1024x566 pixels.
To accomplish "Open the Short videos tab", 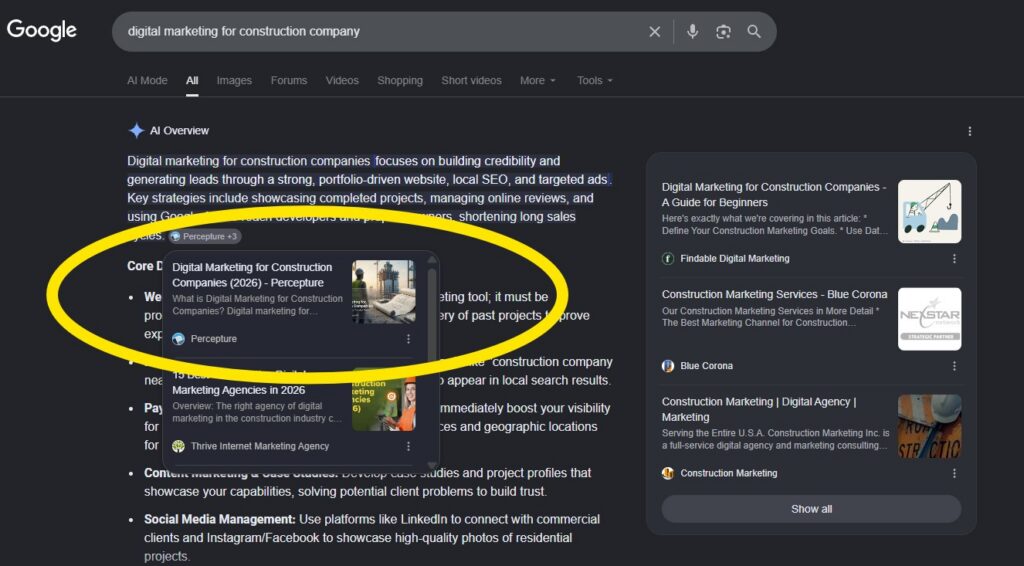I will pyautogui.click(x=471, y=80).
